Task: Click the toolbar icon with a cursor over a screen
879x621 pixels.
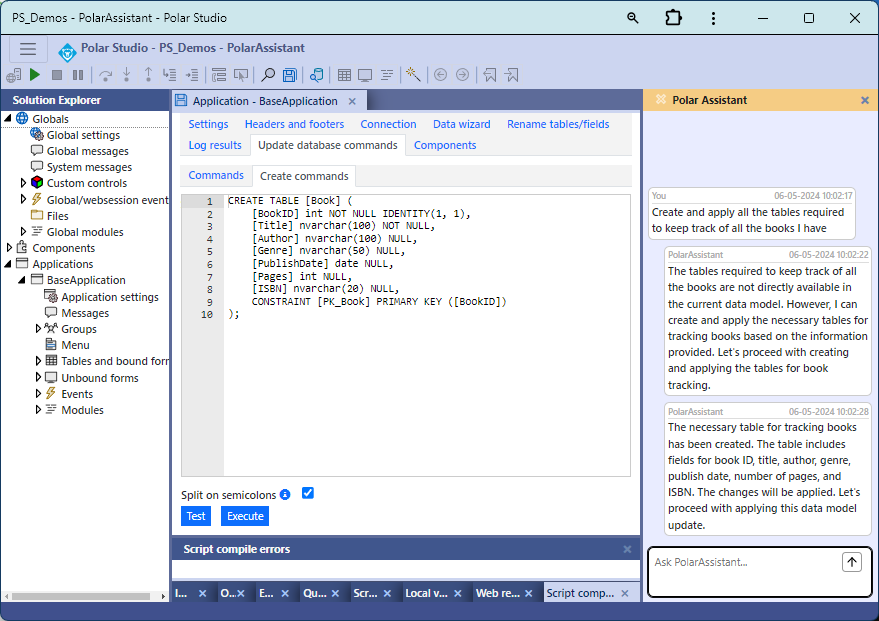Action: click(x=241, y=75)
